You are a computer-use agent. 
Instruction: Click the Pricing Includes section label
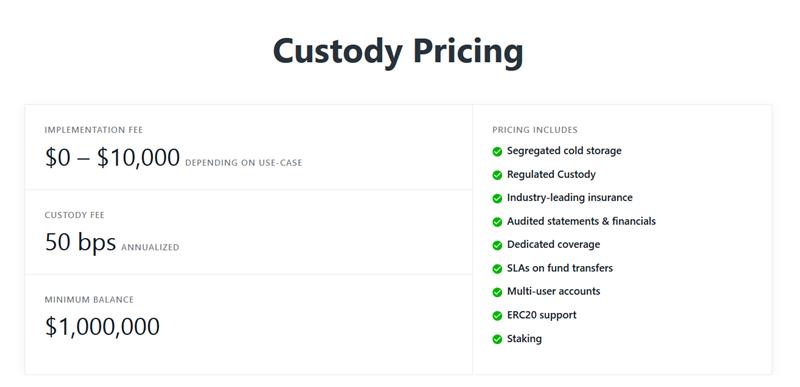535,130
